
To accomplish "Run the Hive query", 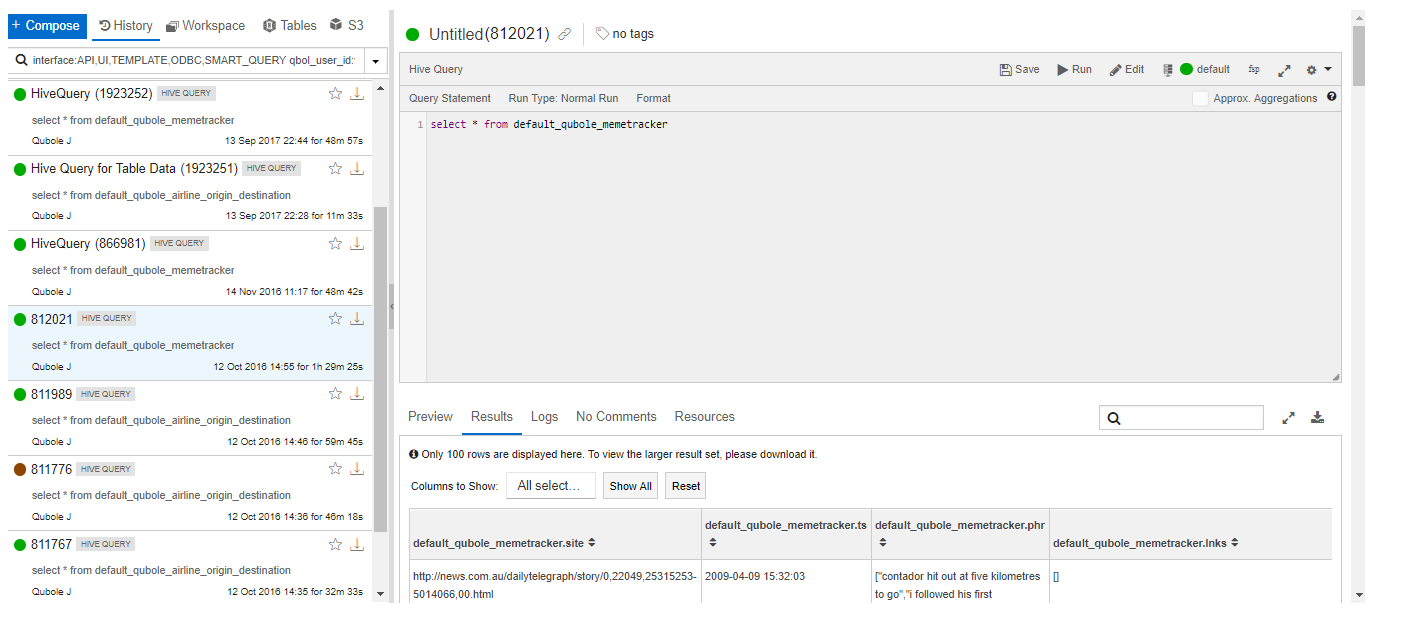I will tap(1075, 70).
